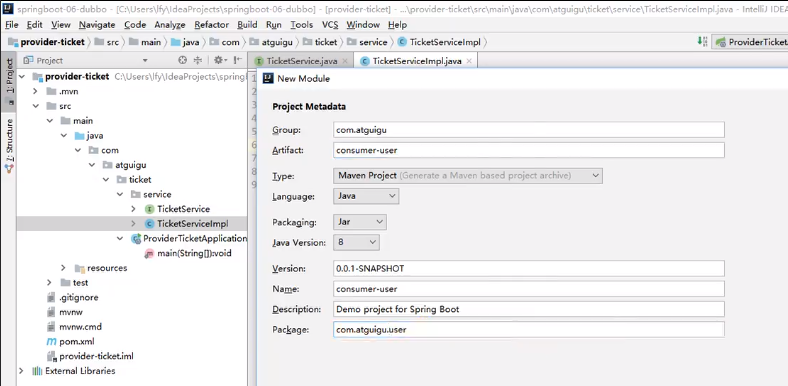Close the TicketService.java tab

click(x=345, y=61)
